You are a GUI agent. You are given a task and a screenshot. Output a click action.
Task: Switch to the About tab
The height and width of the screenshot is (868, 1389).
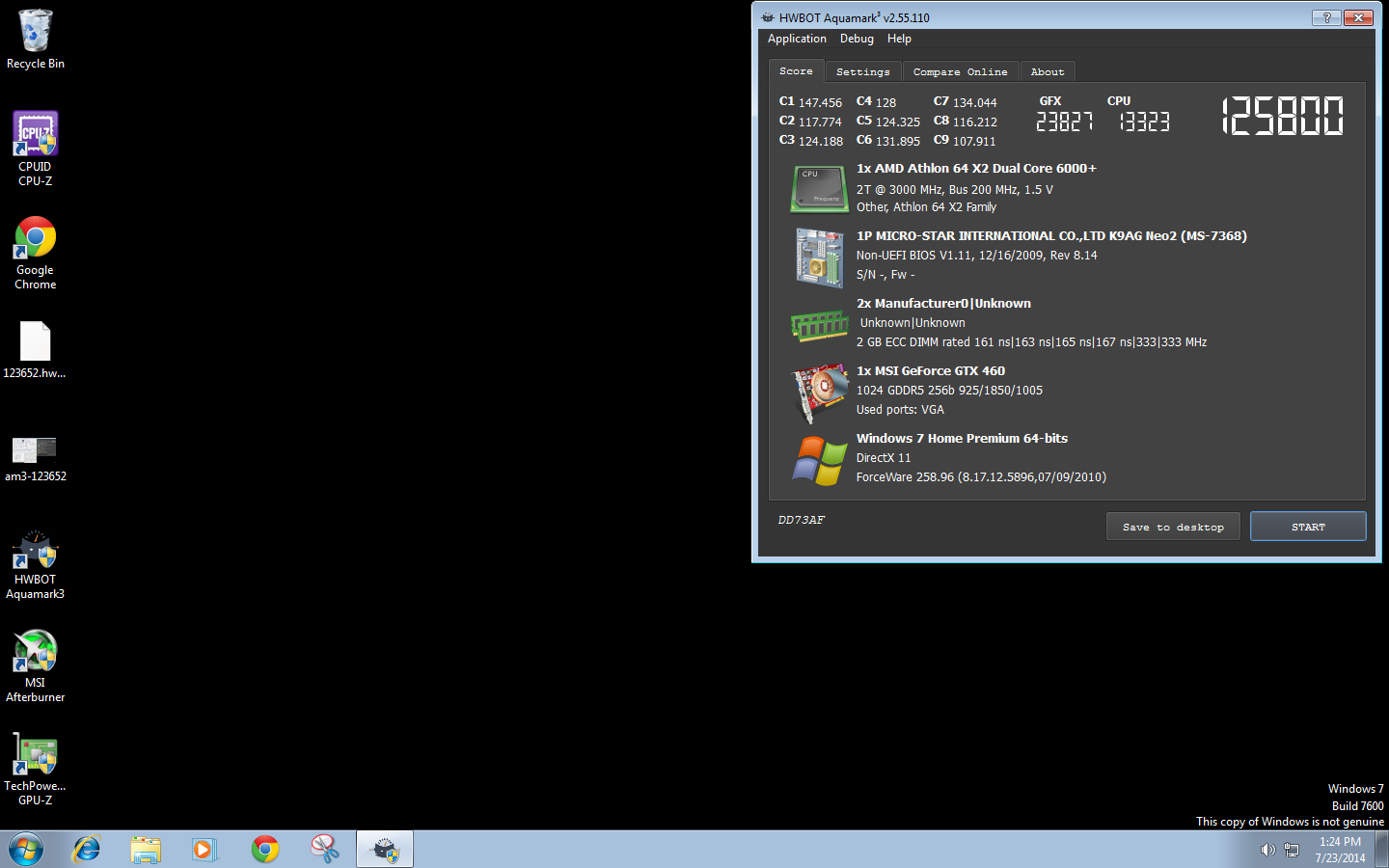[1047, 72]
